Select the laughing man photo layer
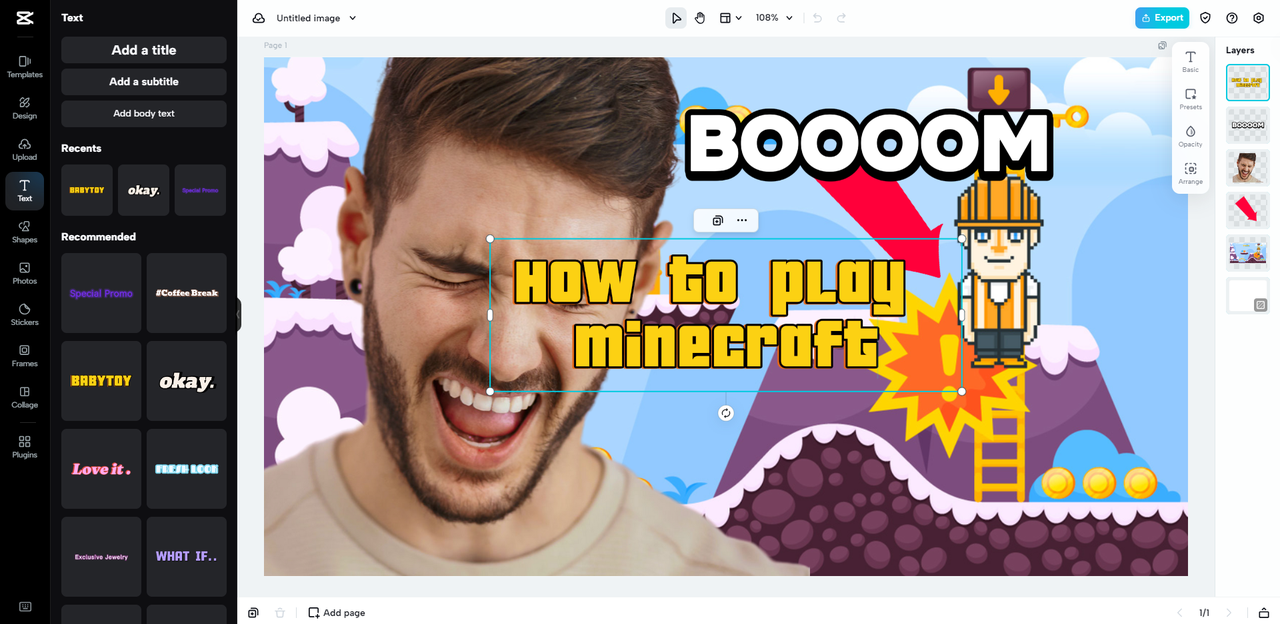Viewport: 1280px width, 624px height. [x=1248, y=168]
